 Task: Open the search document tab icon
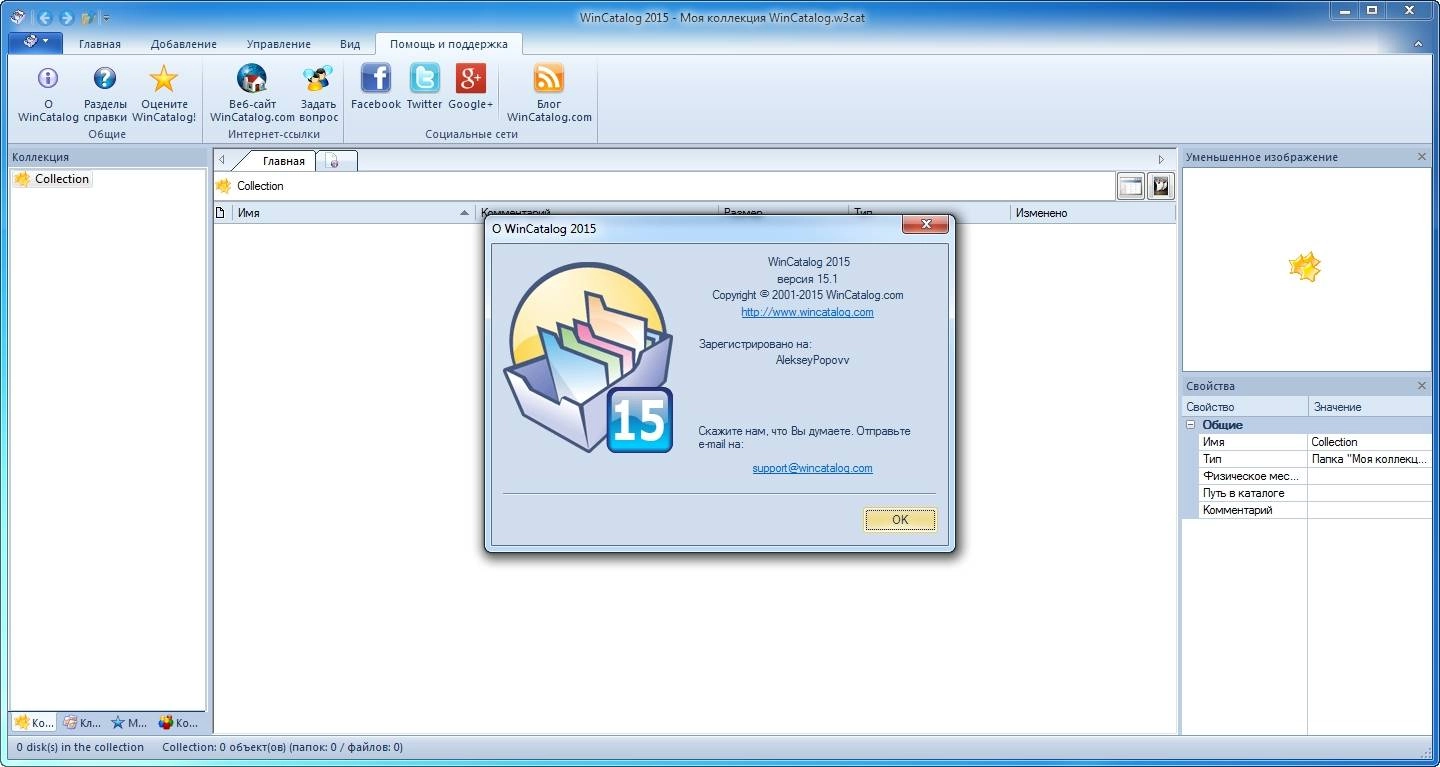point(335,161)
